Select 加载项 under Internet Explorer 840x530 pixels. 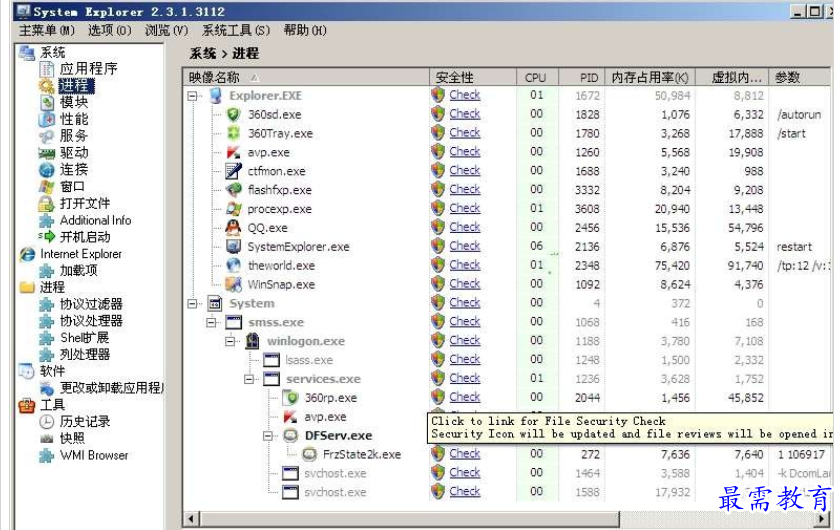[78, 271]
